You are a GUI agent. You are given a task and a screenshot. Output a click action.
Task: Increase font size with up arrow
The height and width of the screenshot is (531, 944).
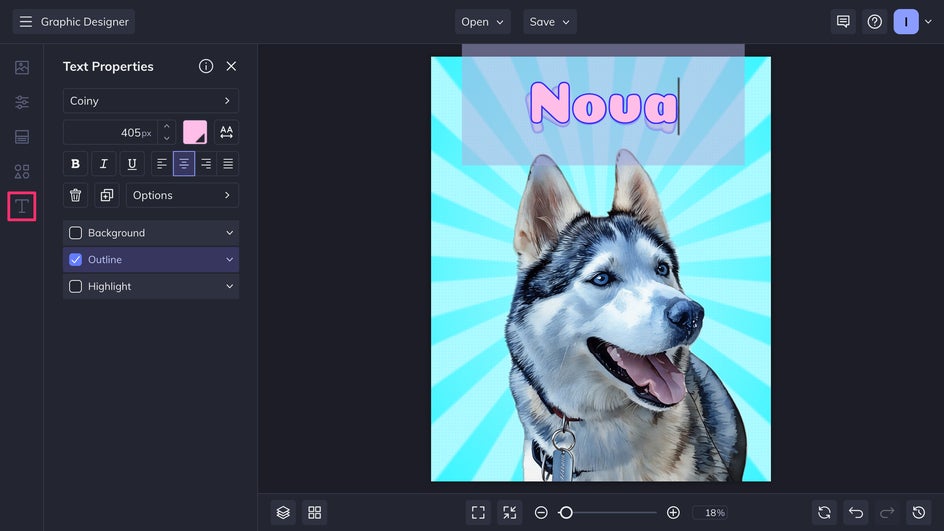(x=167, y=126)
